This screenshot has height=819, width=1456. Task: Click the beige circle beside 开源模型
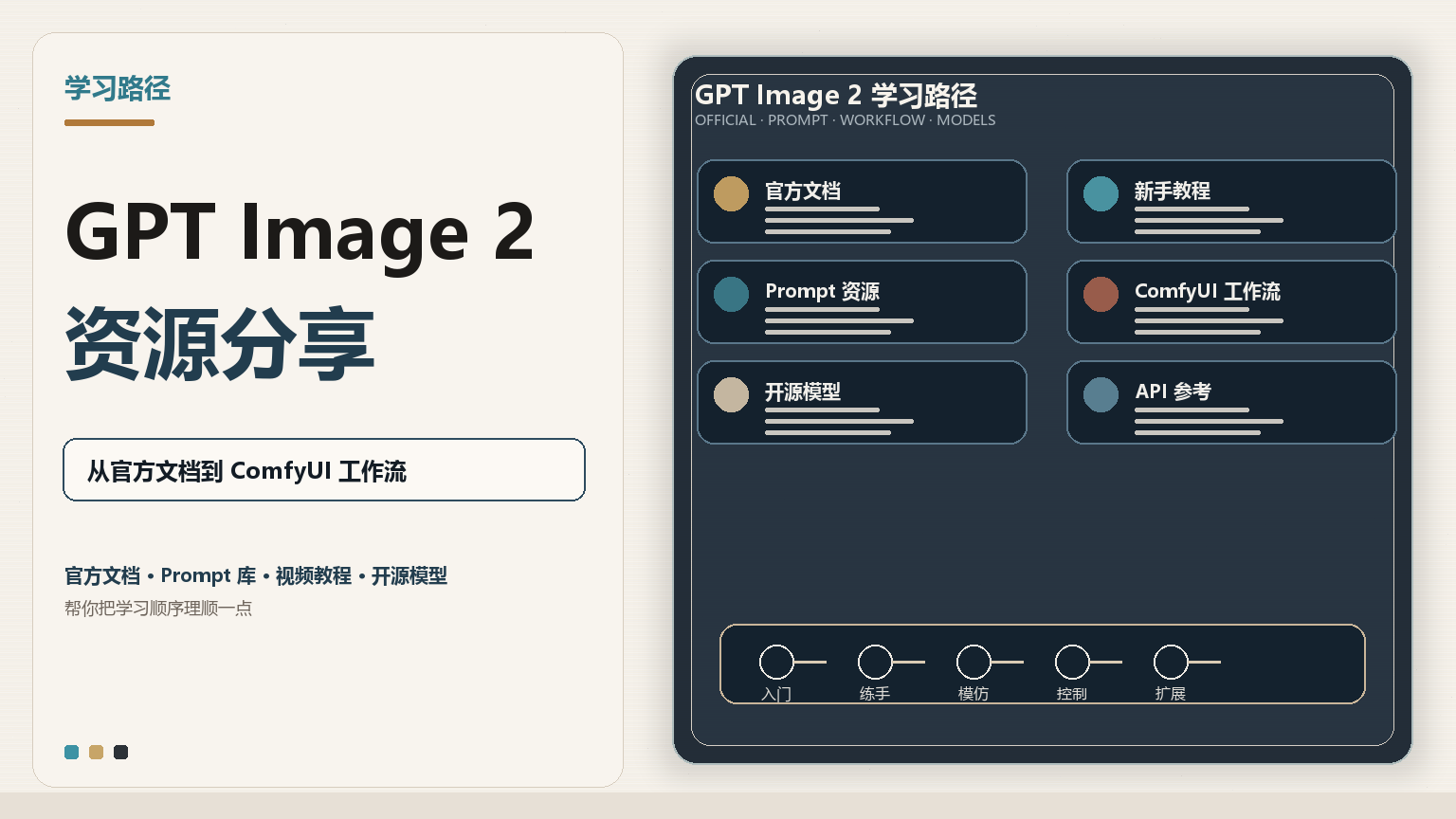[731, 394]
